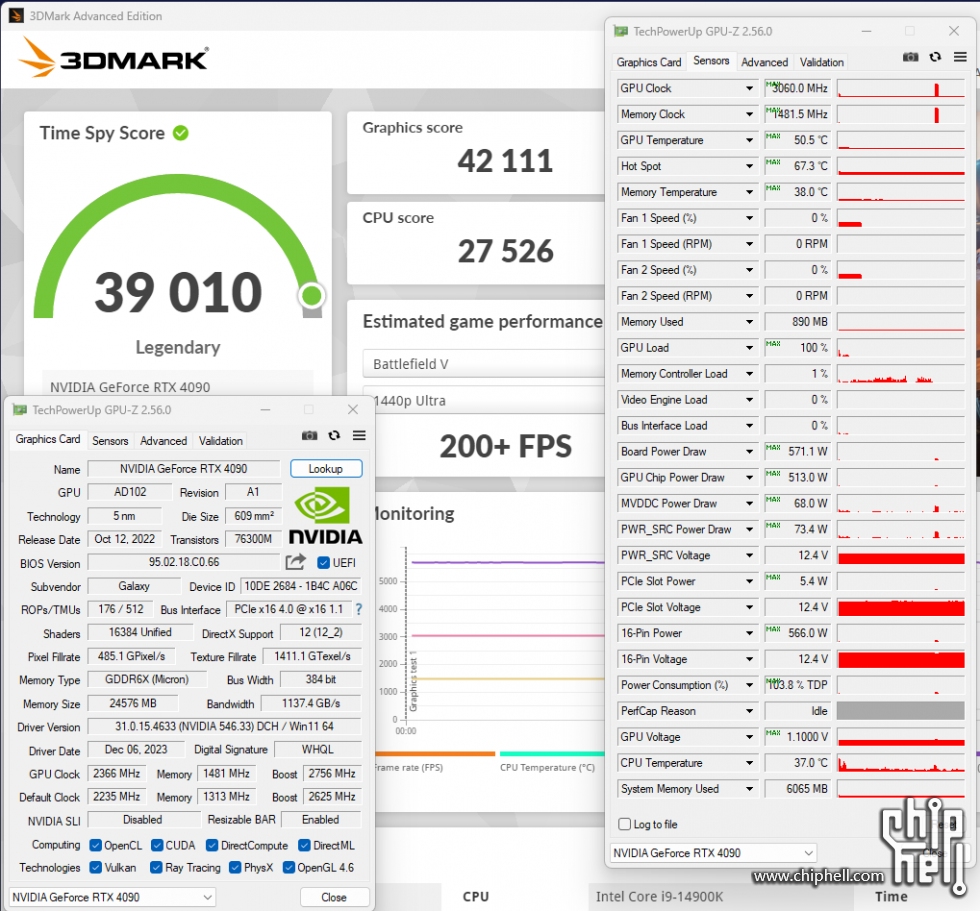Click camera icon in GPU-Z Graphics Card window

coord(309,436)
